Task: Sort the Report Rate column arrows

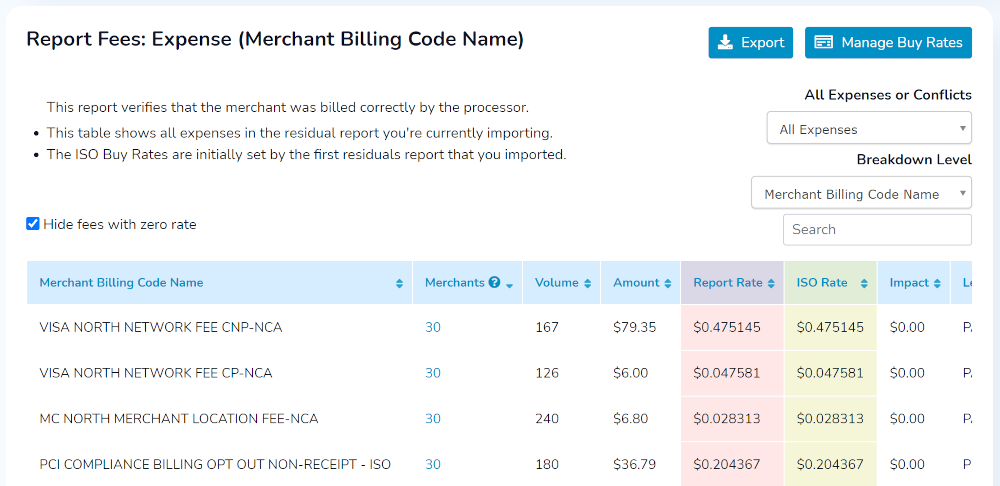Action: pyautogui.click(x=771, y=283)
